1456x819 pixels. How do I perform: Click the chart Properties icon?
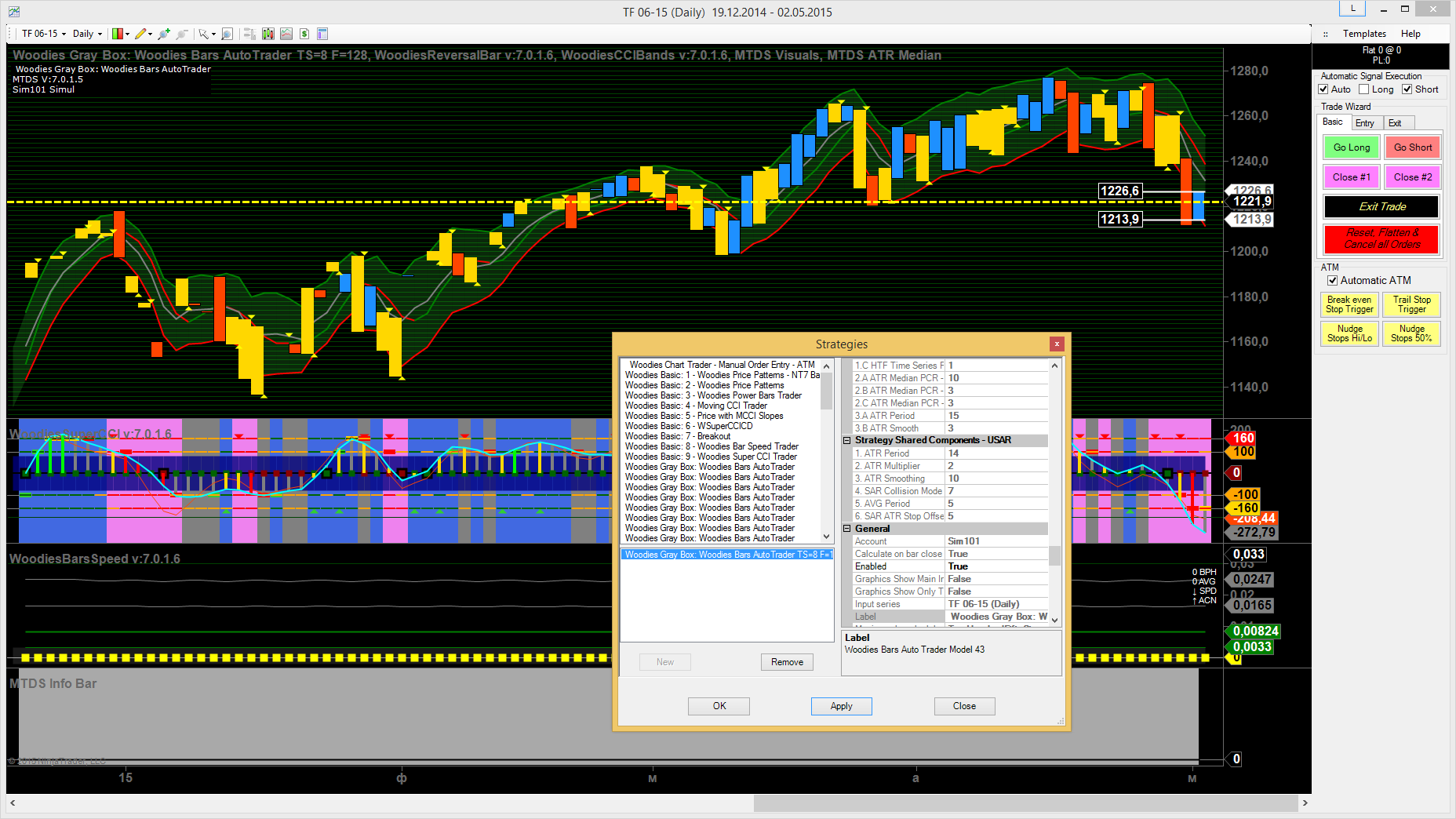pyautogui.click(x=322, y=34)
